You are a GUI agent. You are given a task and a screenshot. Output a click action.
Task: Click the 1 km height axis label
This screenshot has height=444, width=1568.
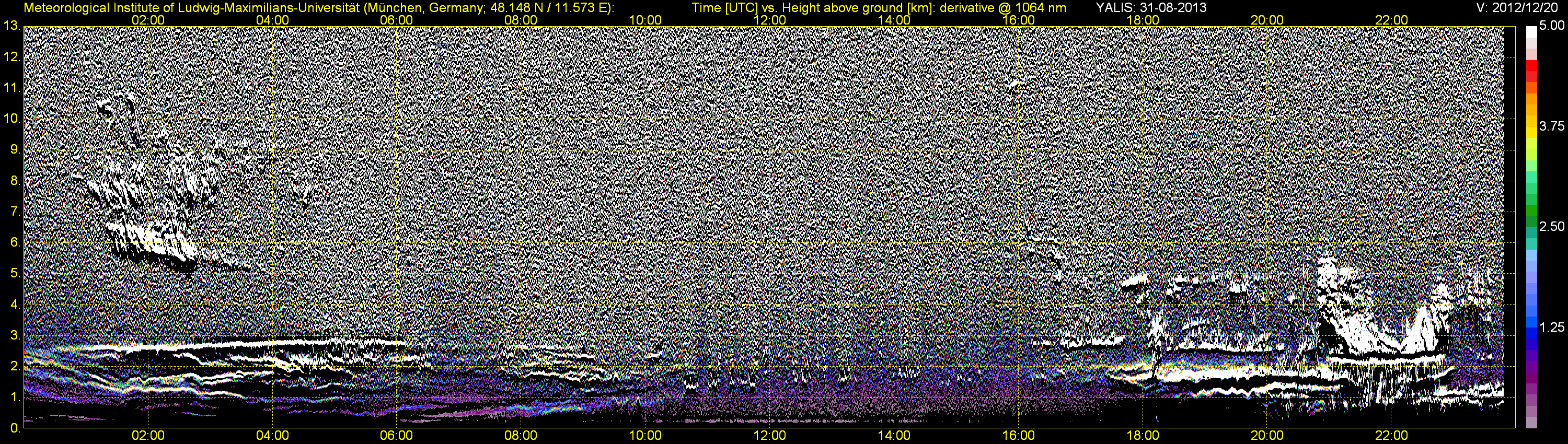[15, 398]
